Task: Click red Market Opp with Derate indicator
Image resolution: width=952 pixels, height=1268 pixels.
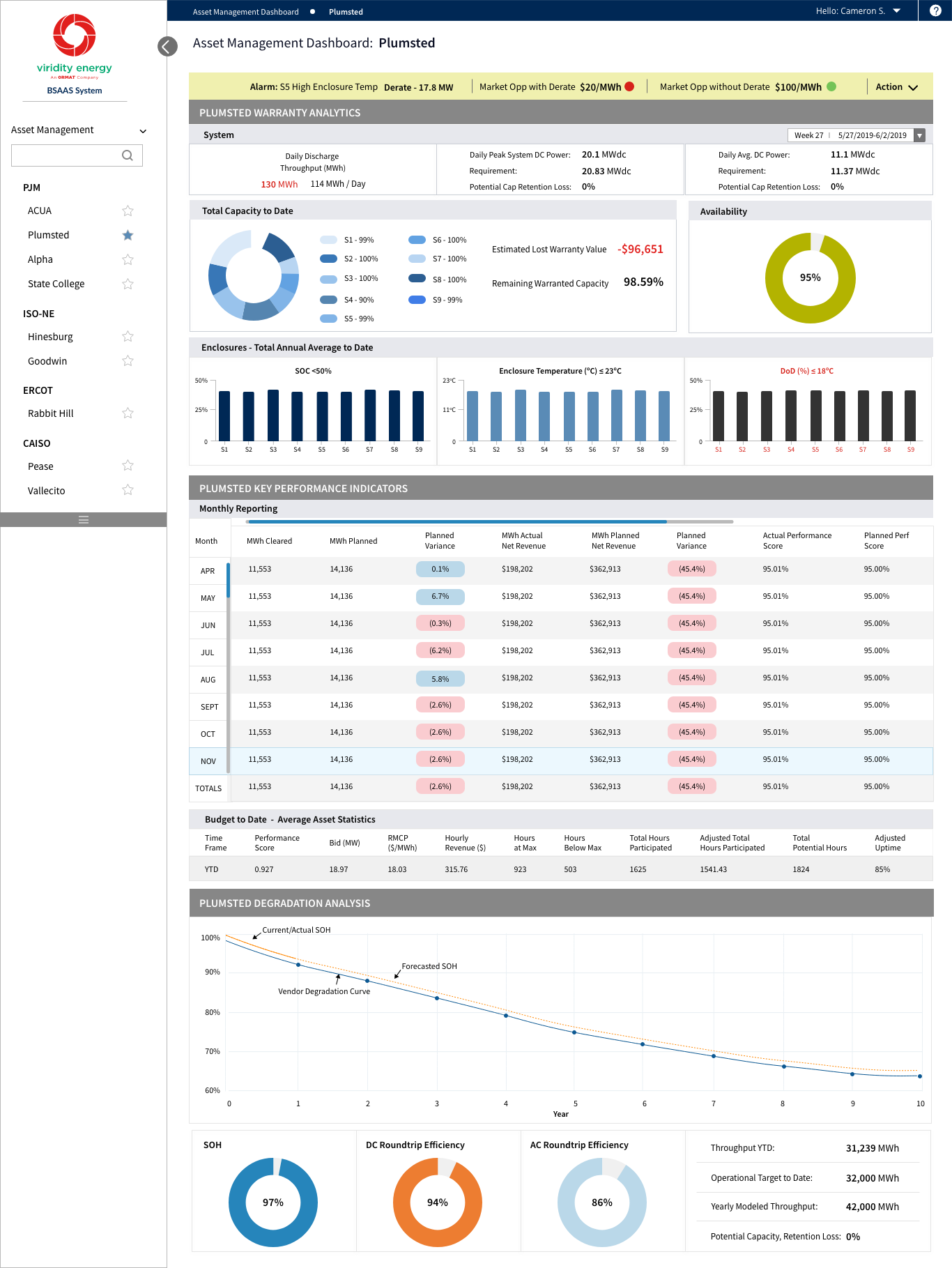Action: click(629, 86)
